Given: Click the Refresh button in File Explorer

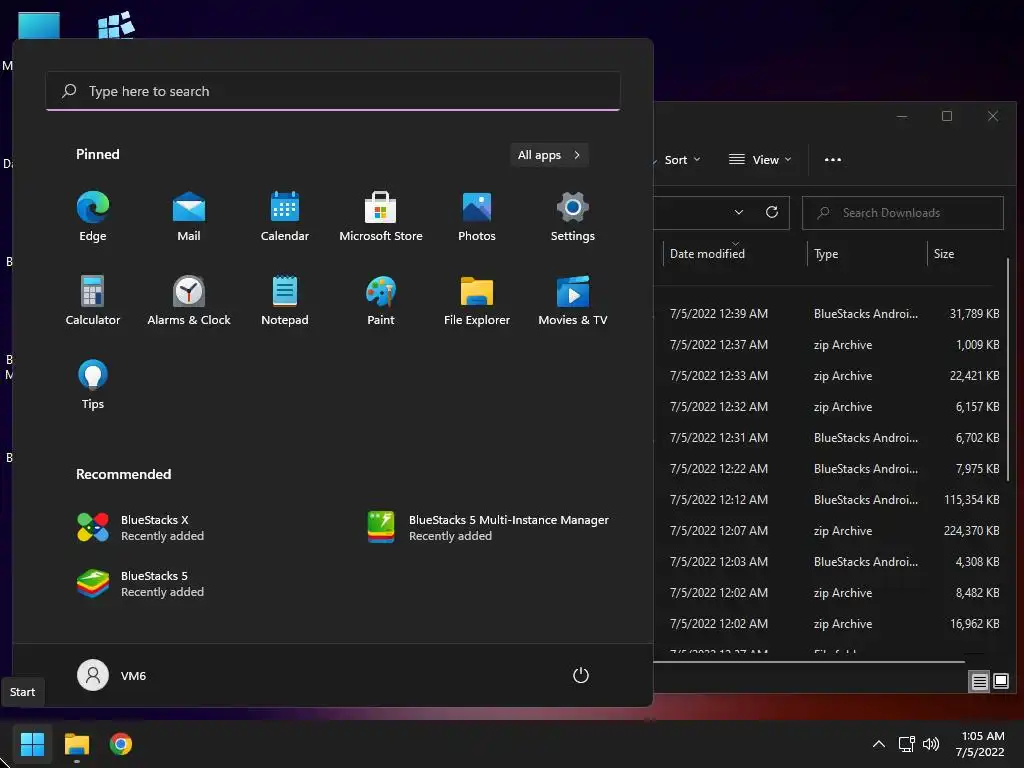Looking at the screenshot, I should pyautogui.click(x=772, y=213).
